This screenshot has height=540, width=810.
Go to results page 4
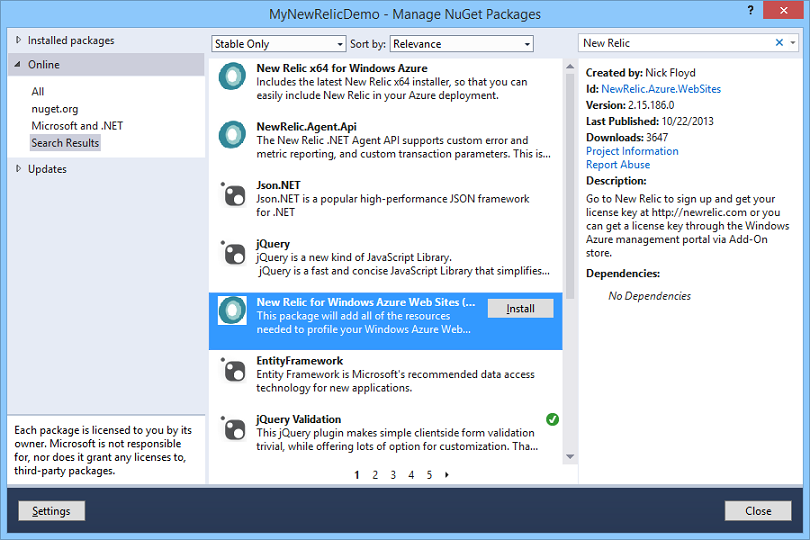(x=411, y=475)
